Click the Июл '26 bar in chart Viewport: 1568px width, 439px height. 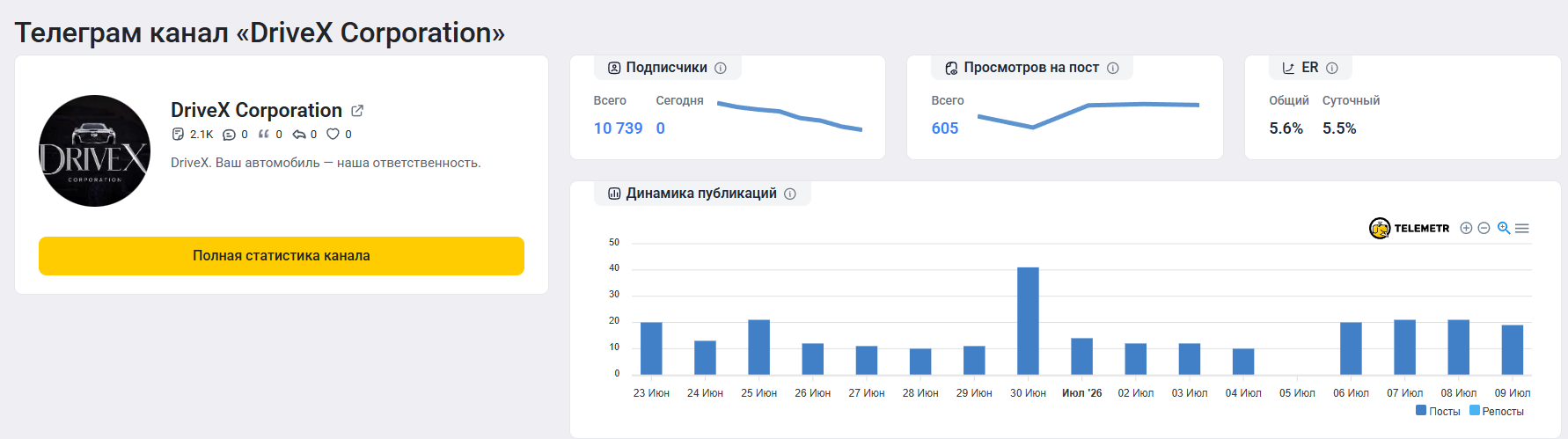tap(1081, 356)
